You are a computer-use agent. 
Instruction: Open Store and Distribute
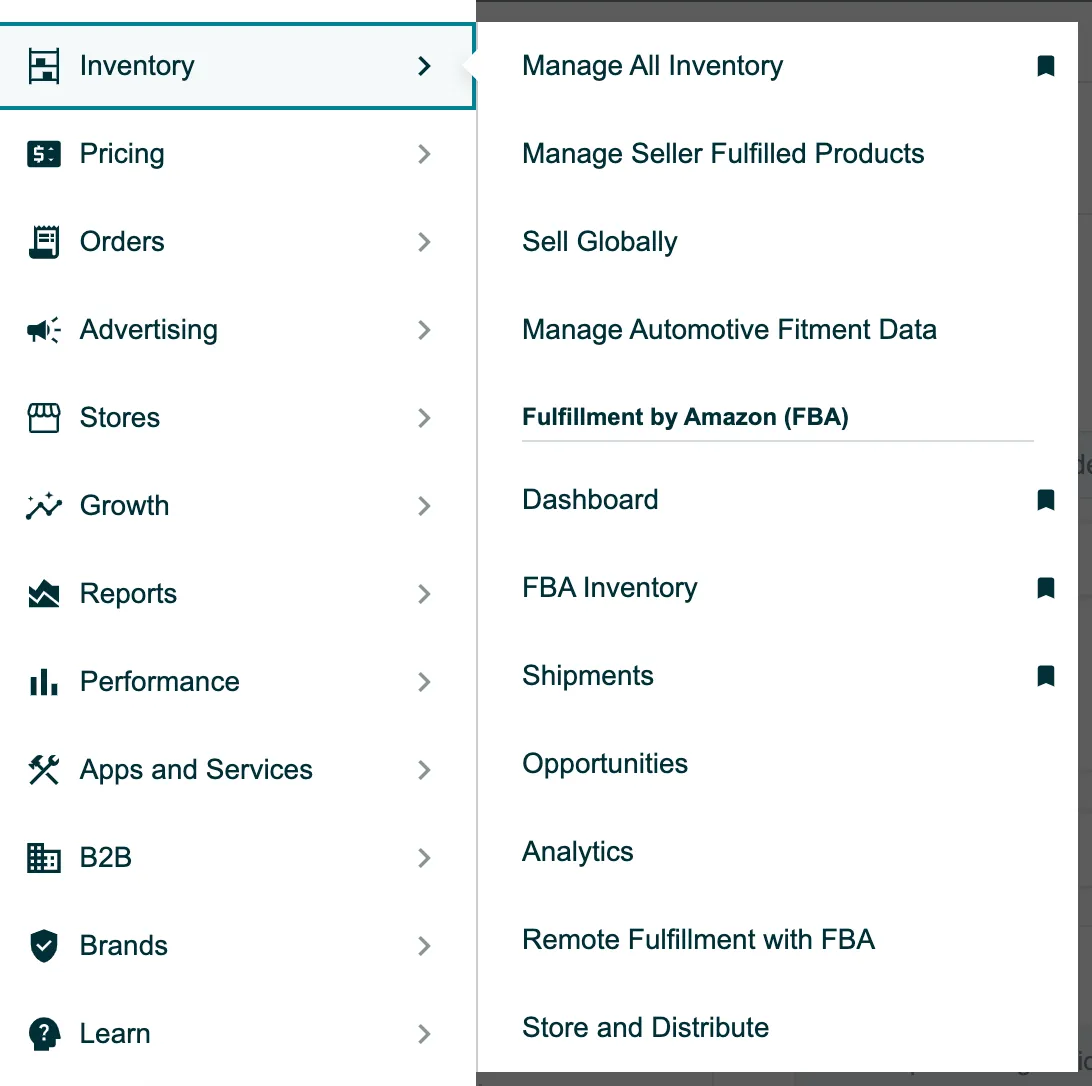point(645,1027)
